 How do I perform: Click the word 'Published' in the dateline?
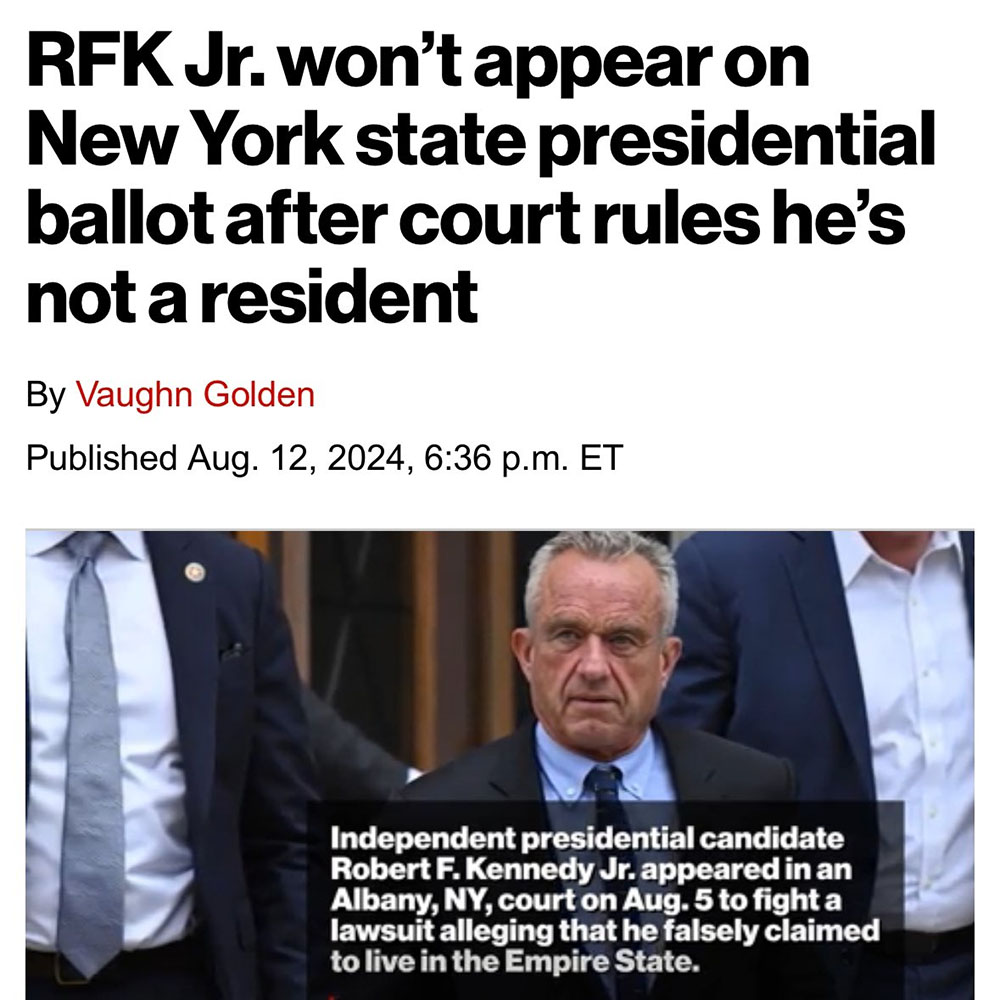[98, 459]
